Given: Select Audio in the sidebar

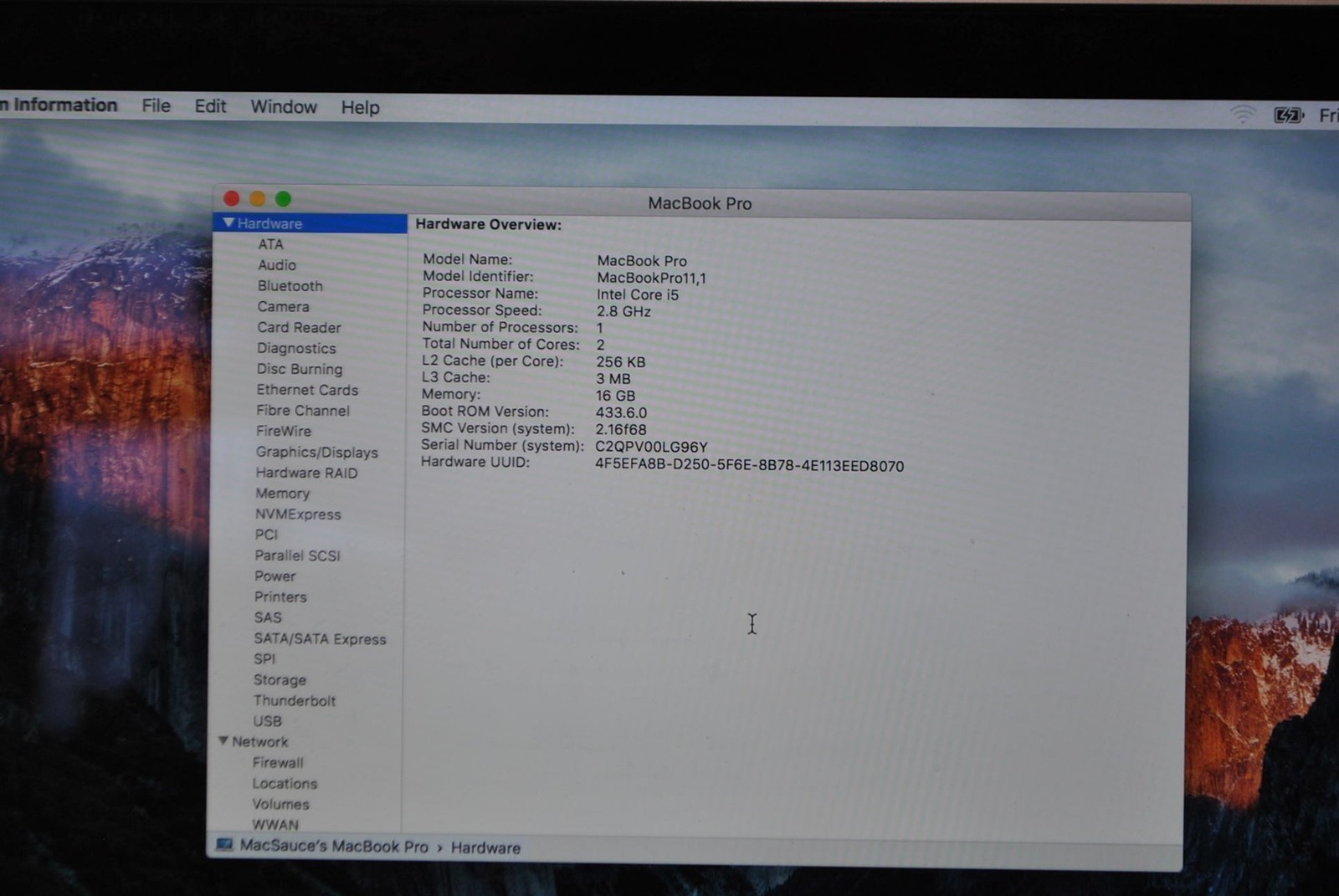Looking at the screenshot, I should (x=277, y=265).
